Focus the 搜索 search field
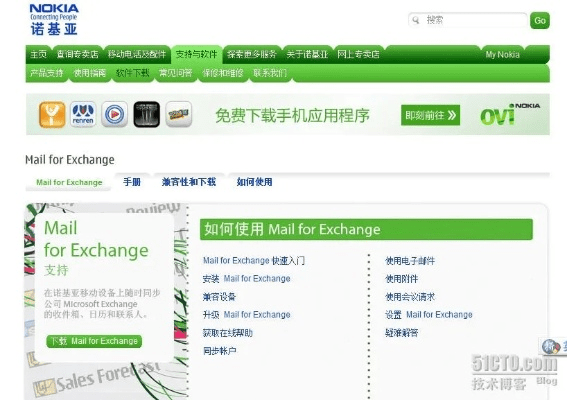Image resolution: width=567 pixels, height=400 pixels. (x=468, y=20)
